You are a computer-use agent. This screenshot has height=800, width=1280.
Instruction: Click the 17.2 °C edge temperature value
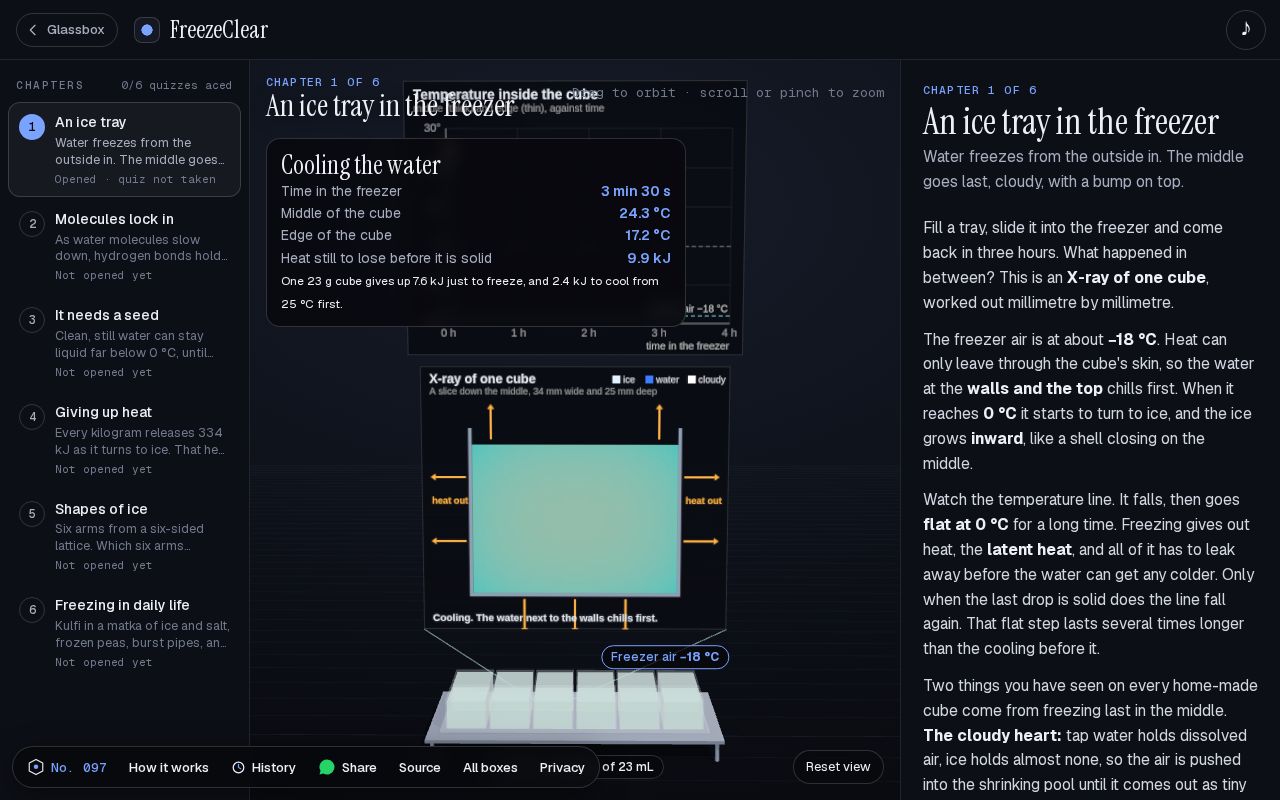click(x=648, y=235)
